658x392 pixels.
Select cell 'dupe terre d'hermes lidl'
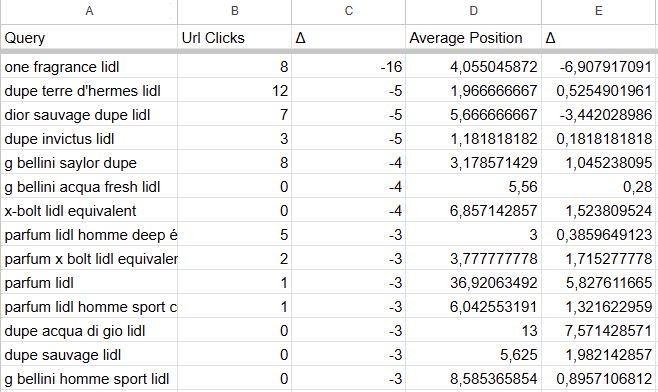89,91
